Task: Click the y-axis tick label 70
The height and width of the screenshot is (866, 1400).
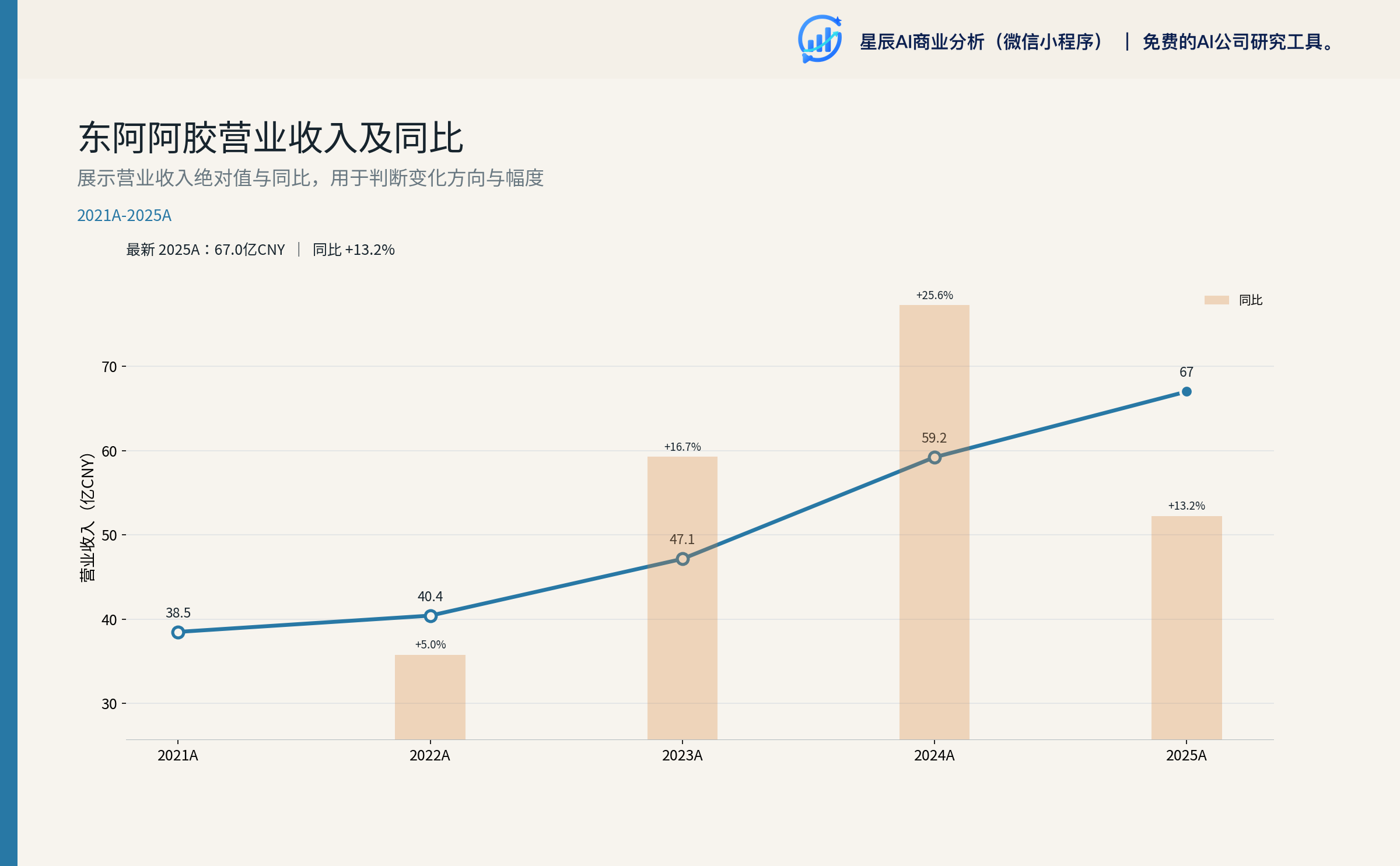Action: point(109,367)
